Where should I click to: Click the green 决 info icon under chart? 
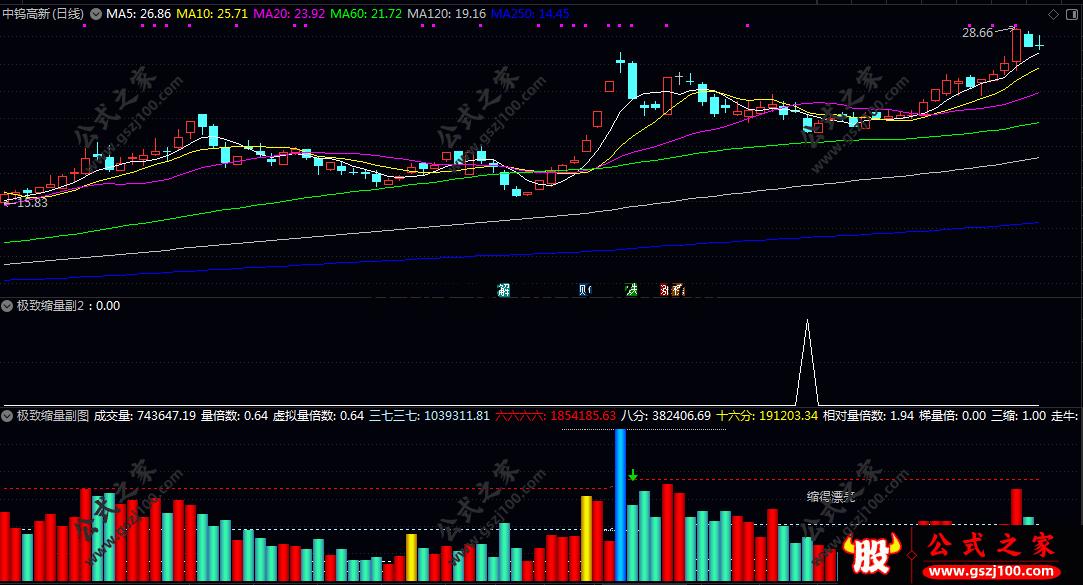[x=631, y=290]
